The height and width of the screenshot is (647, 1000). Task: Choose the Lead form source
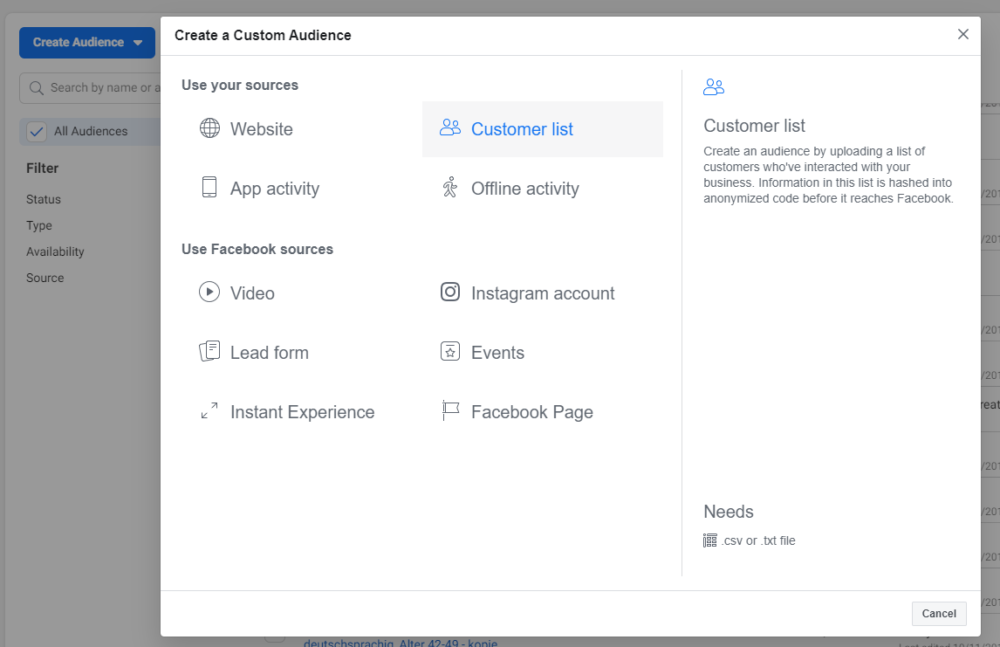[302, 352]
